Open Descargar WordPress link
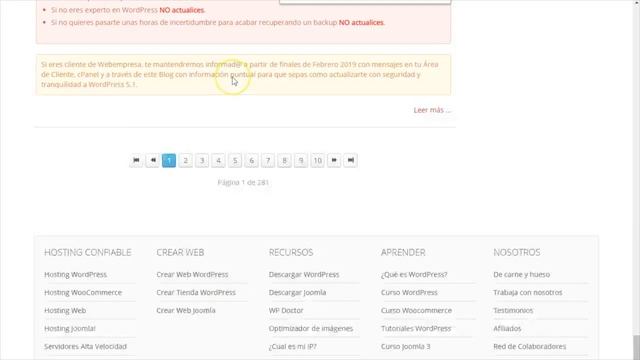Image resolution: width=640 pixels, height=360 pixels. coord(304,274)
